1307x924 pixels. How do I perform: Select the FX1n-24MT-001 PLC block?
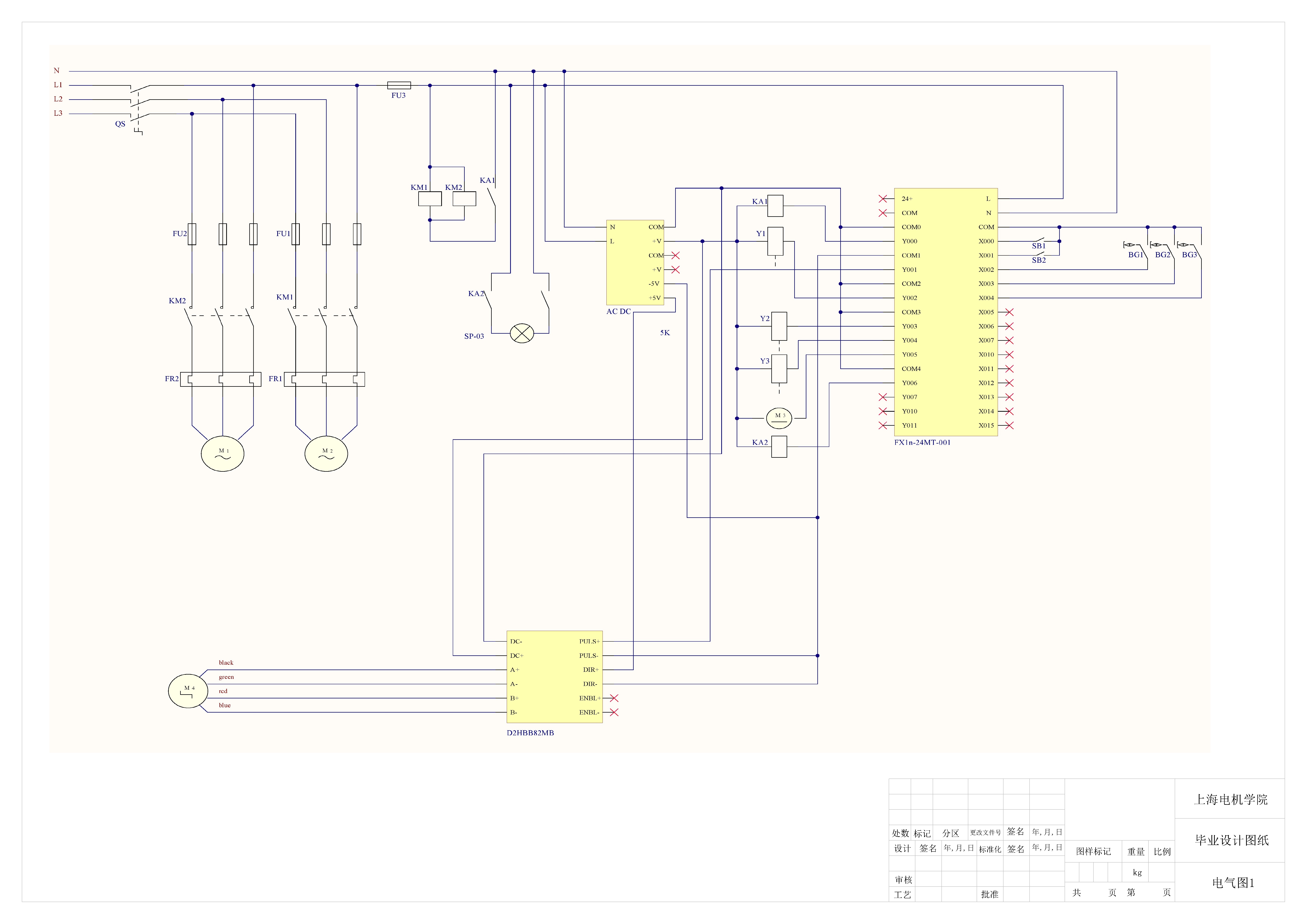click(946, 312)
